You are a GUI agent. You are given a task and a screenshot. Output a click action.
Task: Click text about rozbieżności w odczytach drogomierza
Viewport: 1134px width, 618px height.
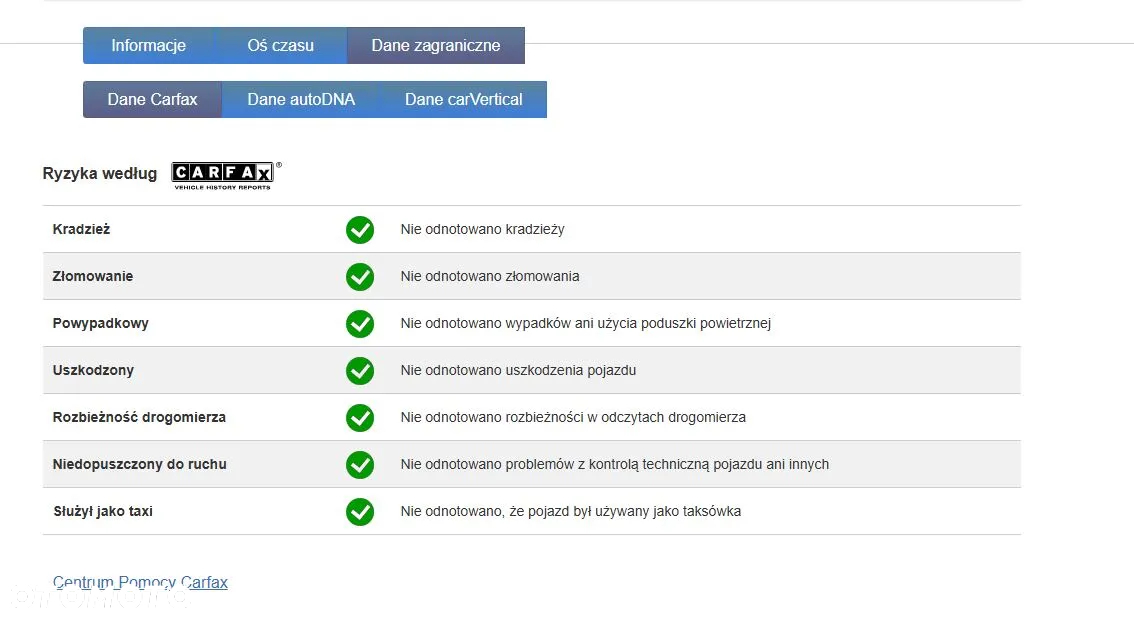[x=573, y=417]
